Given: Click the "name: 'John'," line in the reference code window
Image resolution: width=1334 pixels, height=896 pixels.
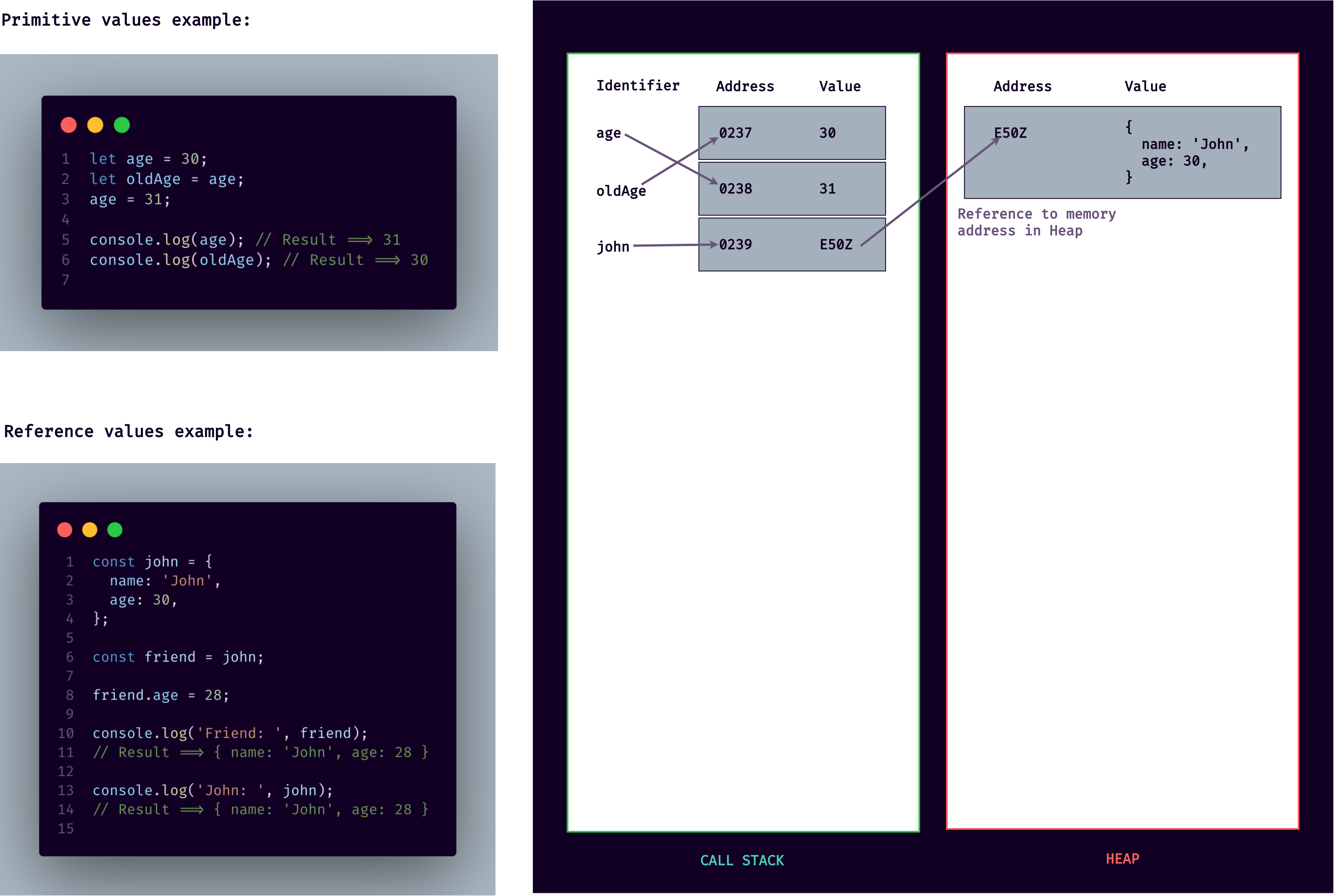Looking at the screenshot, I should tap(165, 581).
